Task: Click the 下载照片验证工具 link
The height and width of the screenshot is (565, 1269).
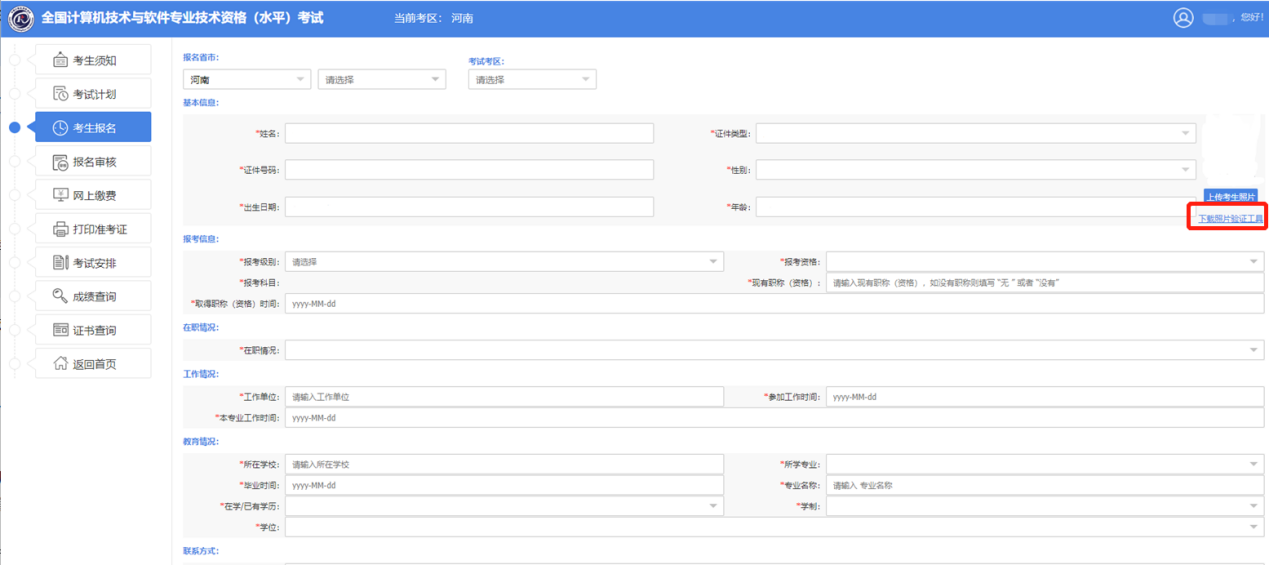Action: point(1230,218)
